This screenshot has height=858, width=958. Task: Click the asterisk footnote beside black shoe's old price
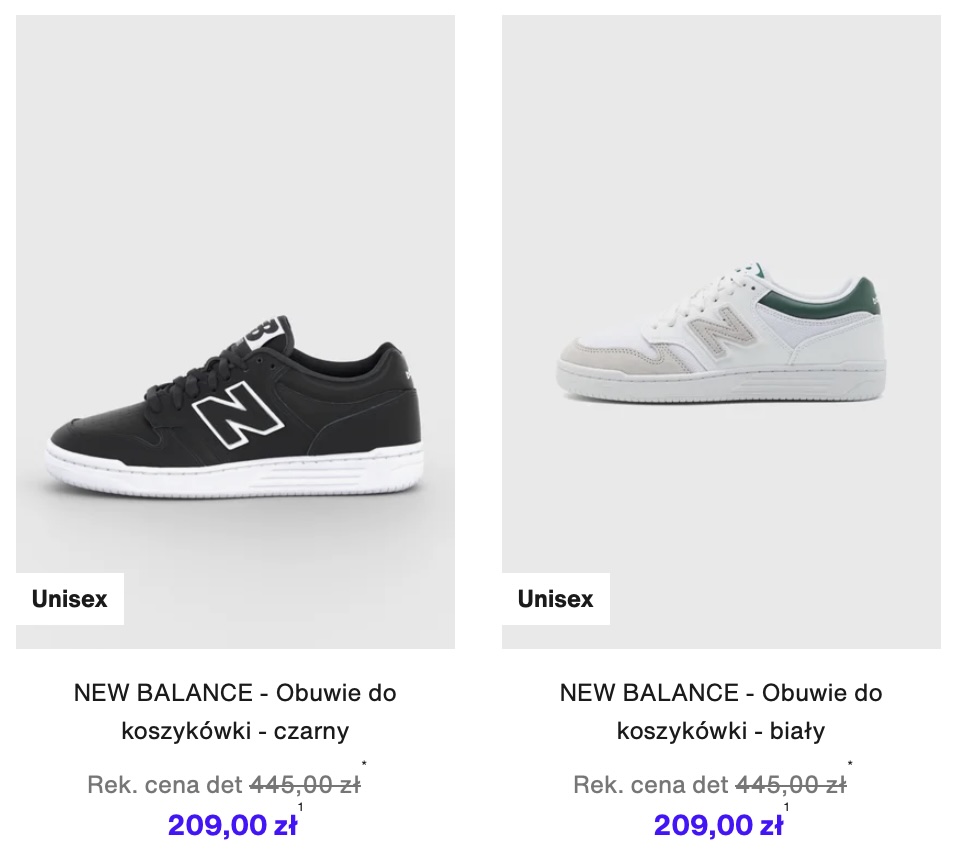coord(364,763)
